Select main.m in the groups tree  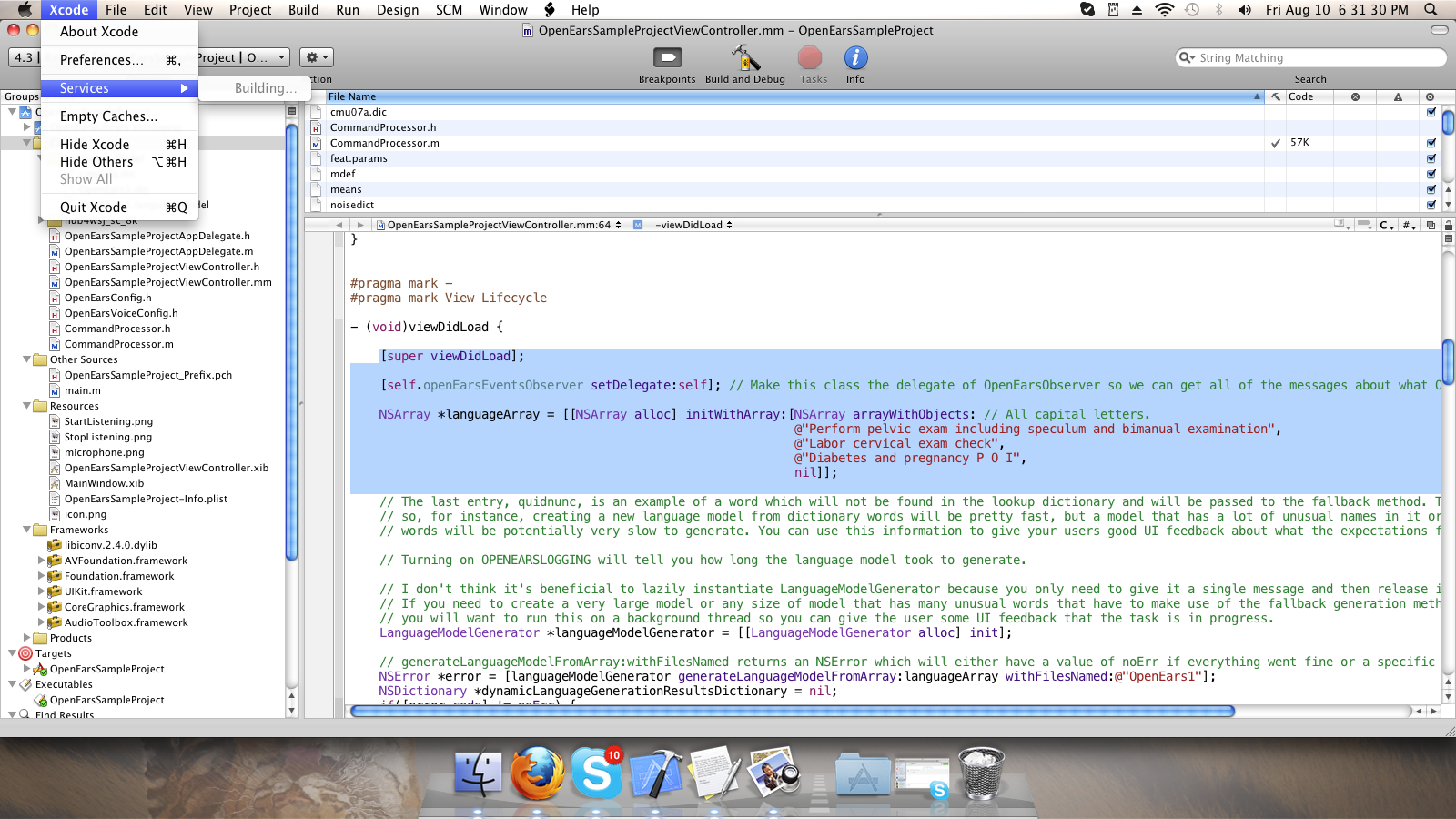point(82,390)
